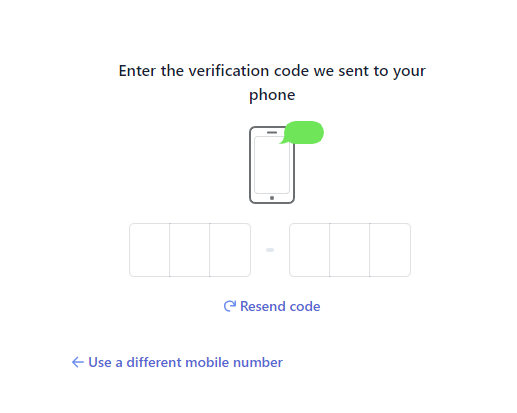Click the word phone on the heading's second line

[x=272, y=95]
